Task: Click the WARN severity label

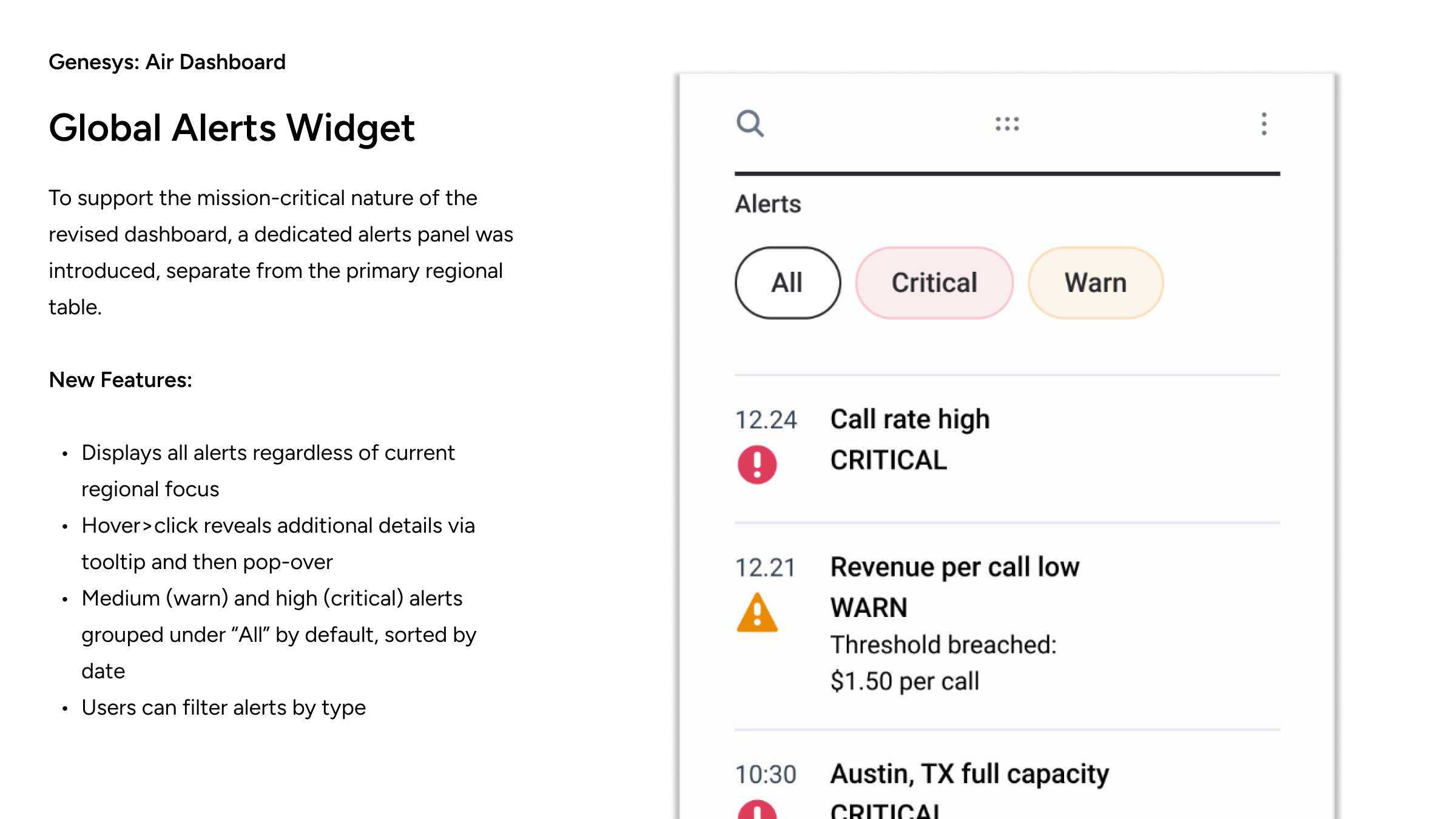Action: pos(869,607)
